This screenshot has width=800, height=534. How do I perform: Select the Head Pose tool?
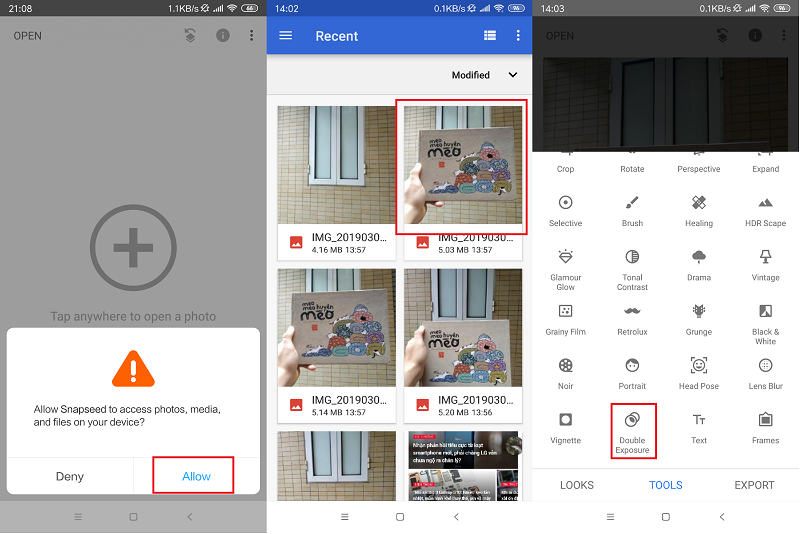(698, 374)
